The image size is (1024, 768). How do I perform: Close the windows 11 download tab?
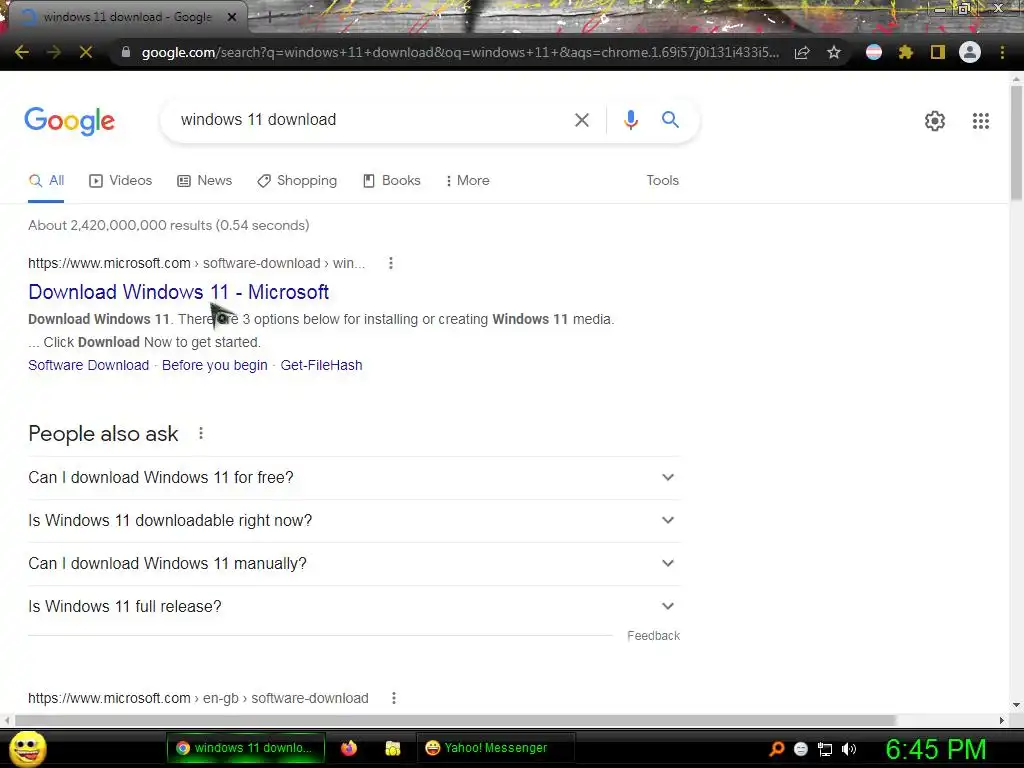(x=232, y=17)
